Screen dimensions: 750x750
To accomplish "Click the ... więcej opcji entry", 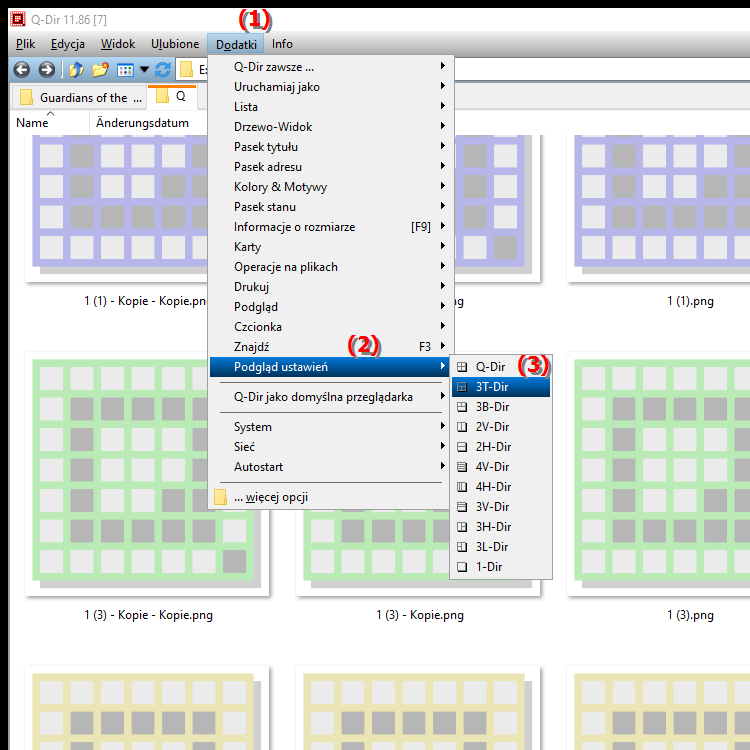I will tap(331, 497).
